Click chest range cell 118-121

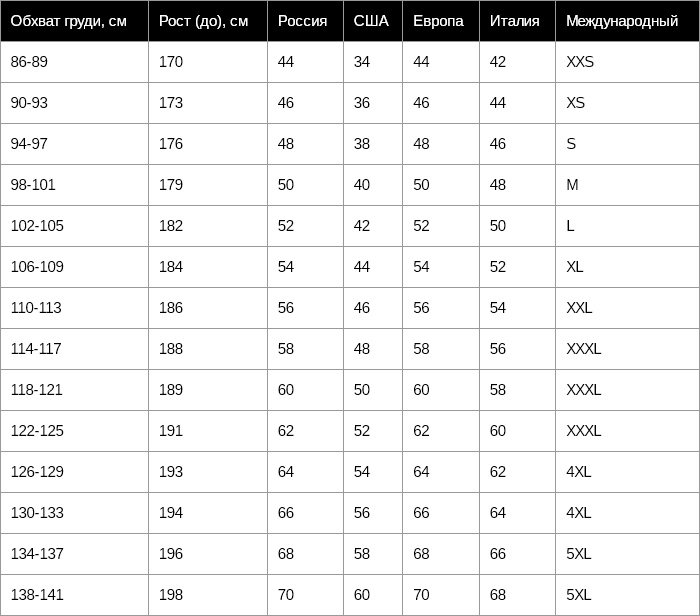[x=37, y=390]
